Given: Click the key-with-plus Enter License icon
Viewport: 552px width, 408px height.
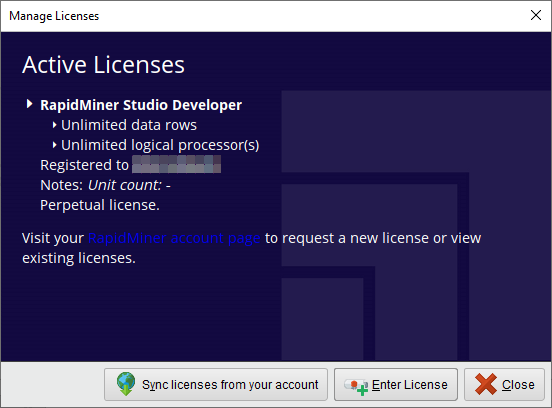Looking at the screenshot, I should (x=356, y=387).
